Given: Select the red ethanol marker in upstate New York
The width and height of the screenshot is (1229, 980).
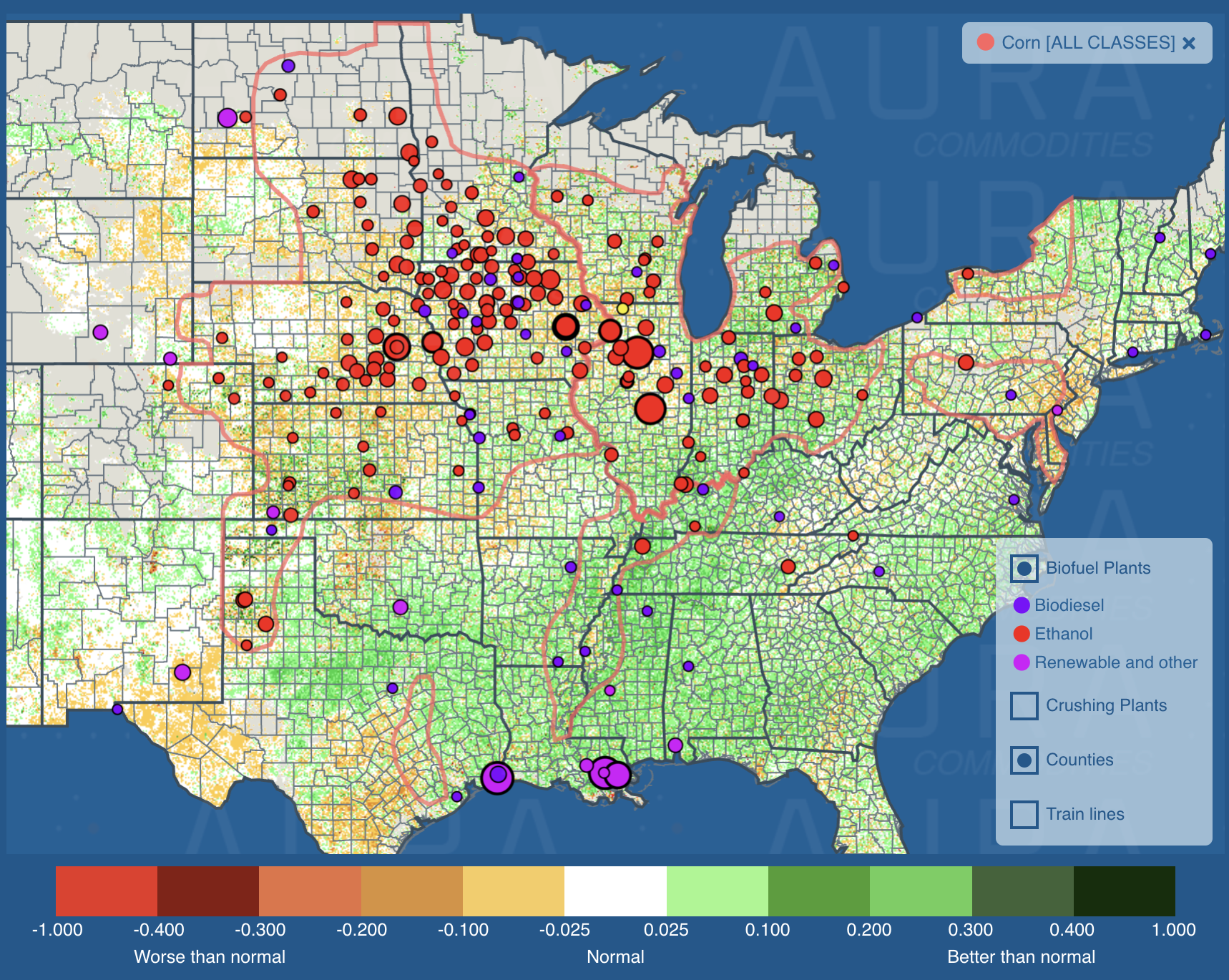Looking at the screenshot, I should [968, 273].
